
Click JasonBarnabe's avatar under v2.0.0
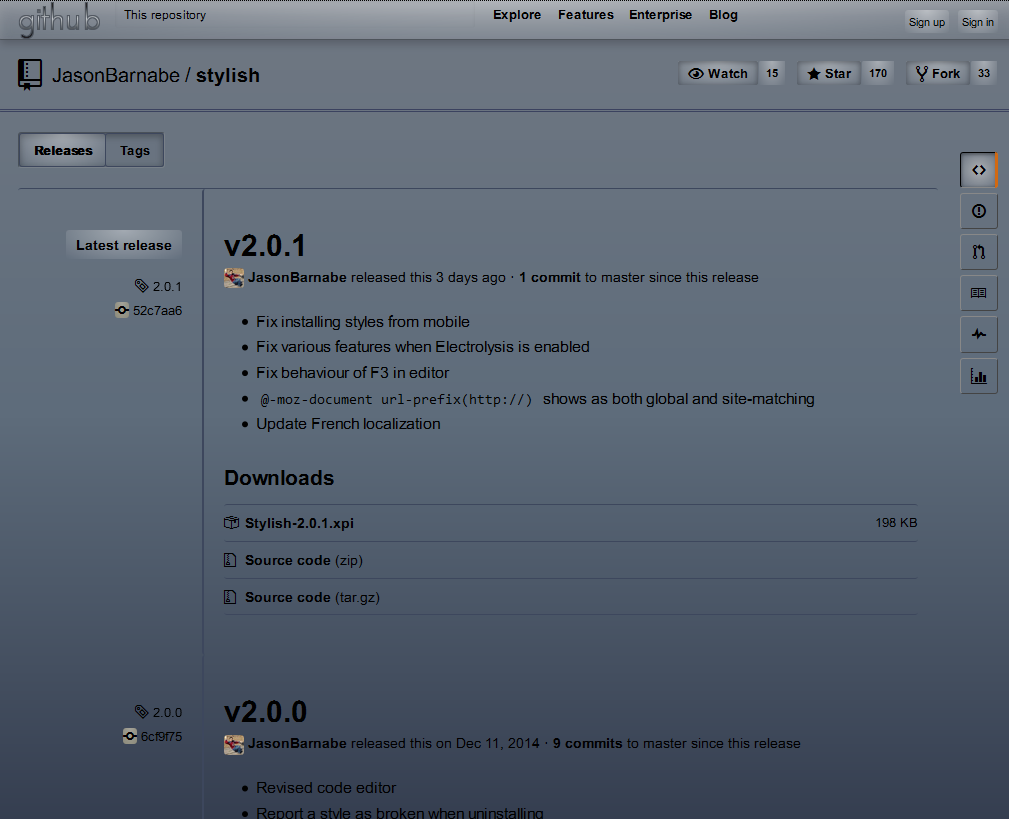click(234, 744)
